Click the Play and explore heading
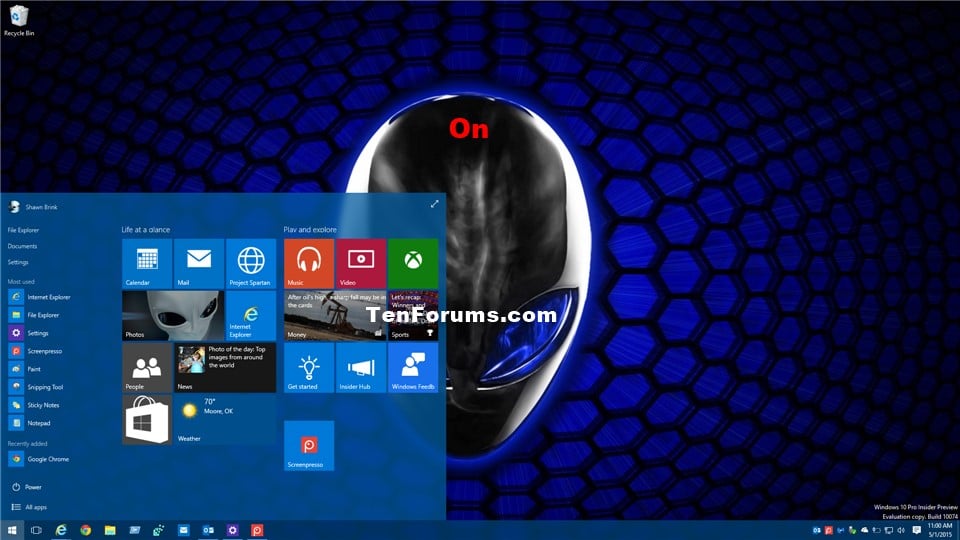The image size is (960, 540). (x=310, y=230)
